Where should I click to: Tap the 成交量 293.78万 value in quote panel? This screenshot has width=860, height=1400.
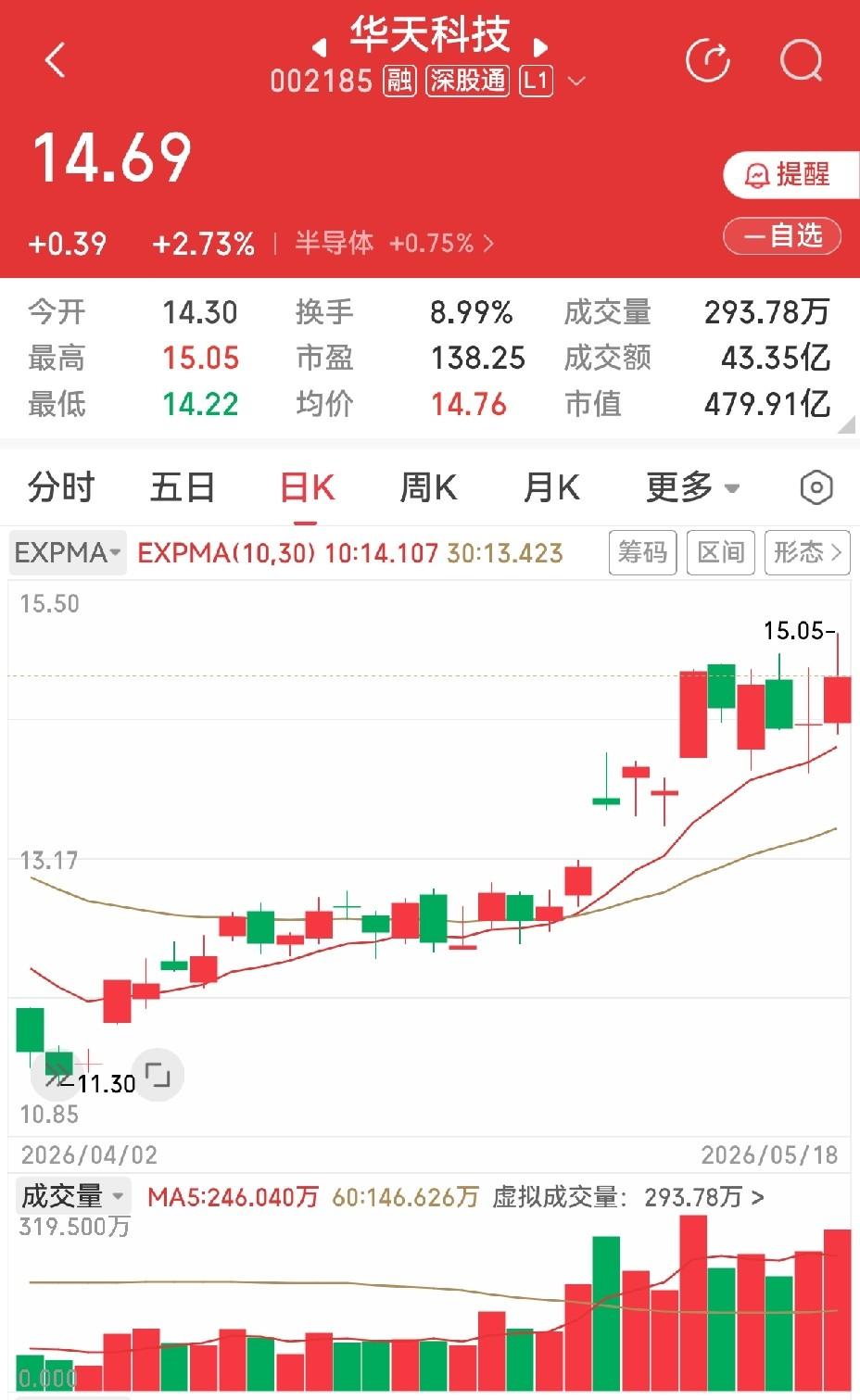(766, 312)
